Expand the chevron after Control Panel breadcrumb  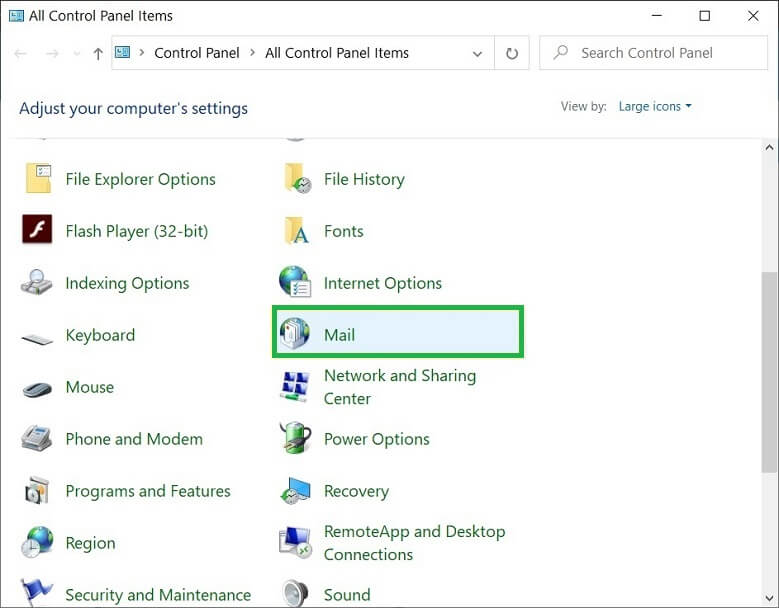(252, 52)
